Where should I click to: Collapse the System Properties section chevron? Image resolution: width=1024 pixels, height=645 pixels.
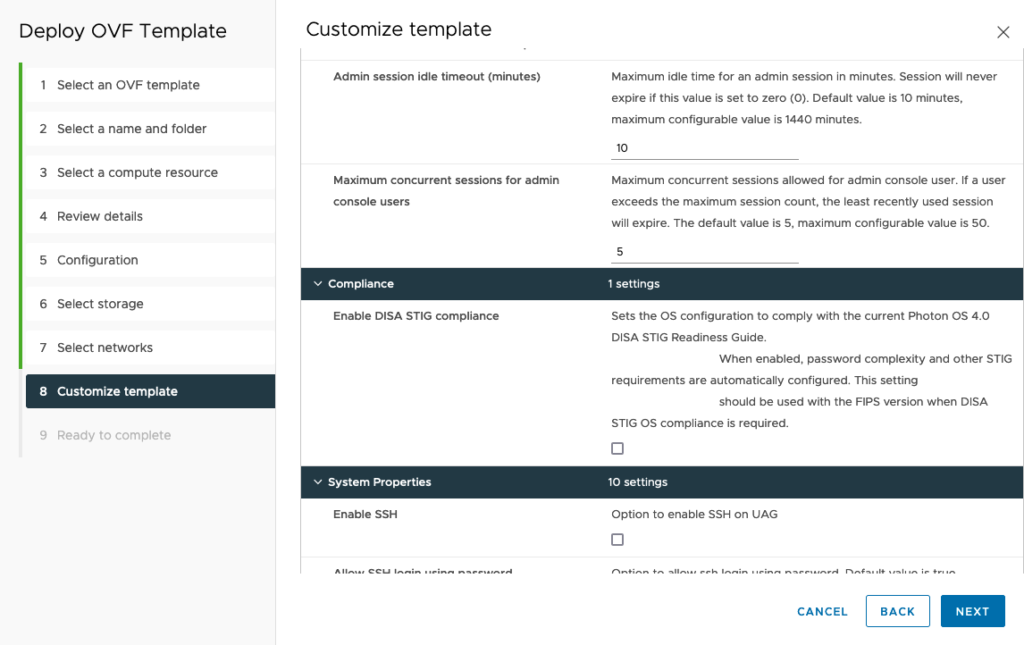tap(317, 482)
